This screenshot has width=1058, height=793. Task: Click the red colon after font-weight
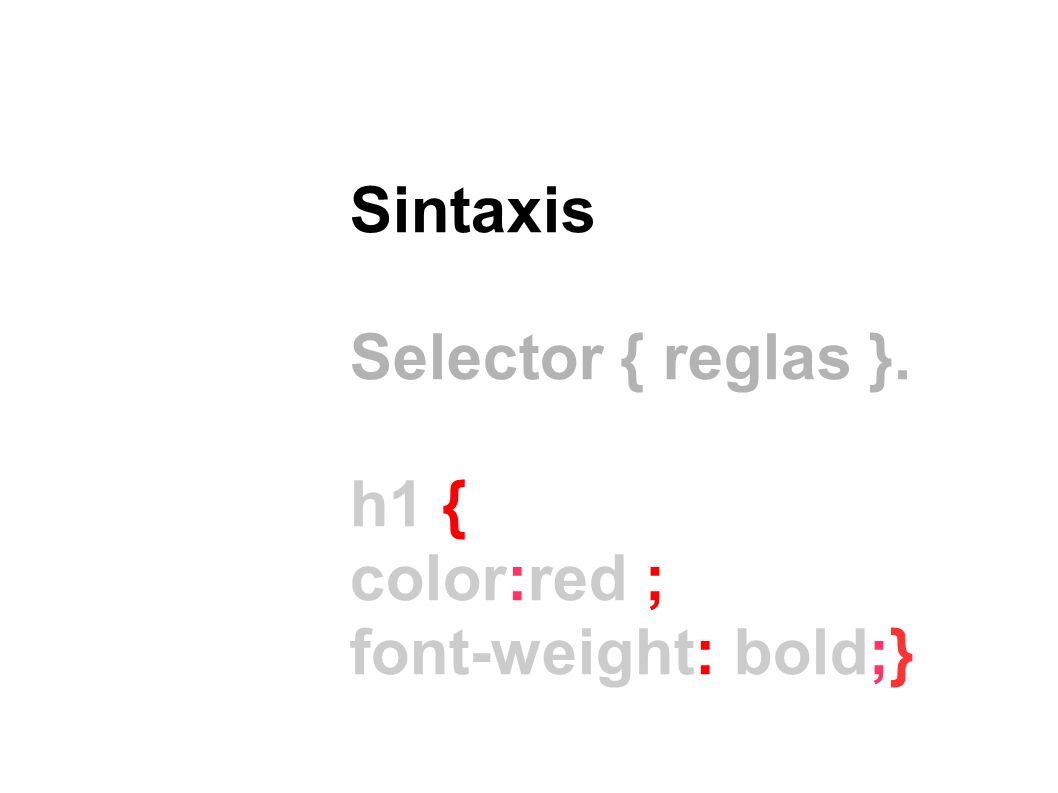[705, 657]
